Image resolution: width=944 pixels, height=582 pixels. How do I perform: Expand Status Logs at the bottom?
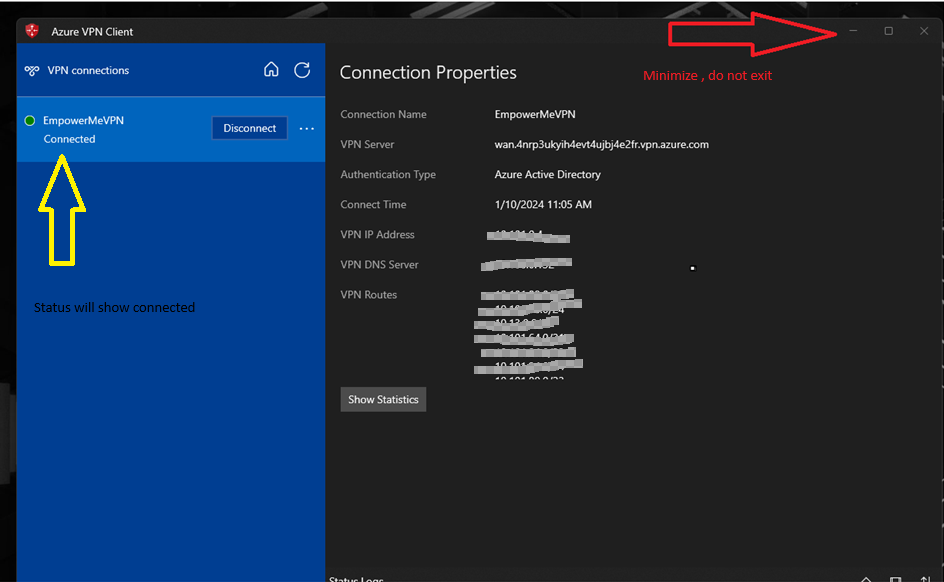click(356, 579)
